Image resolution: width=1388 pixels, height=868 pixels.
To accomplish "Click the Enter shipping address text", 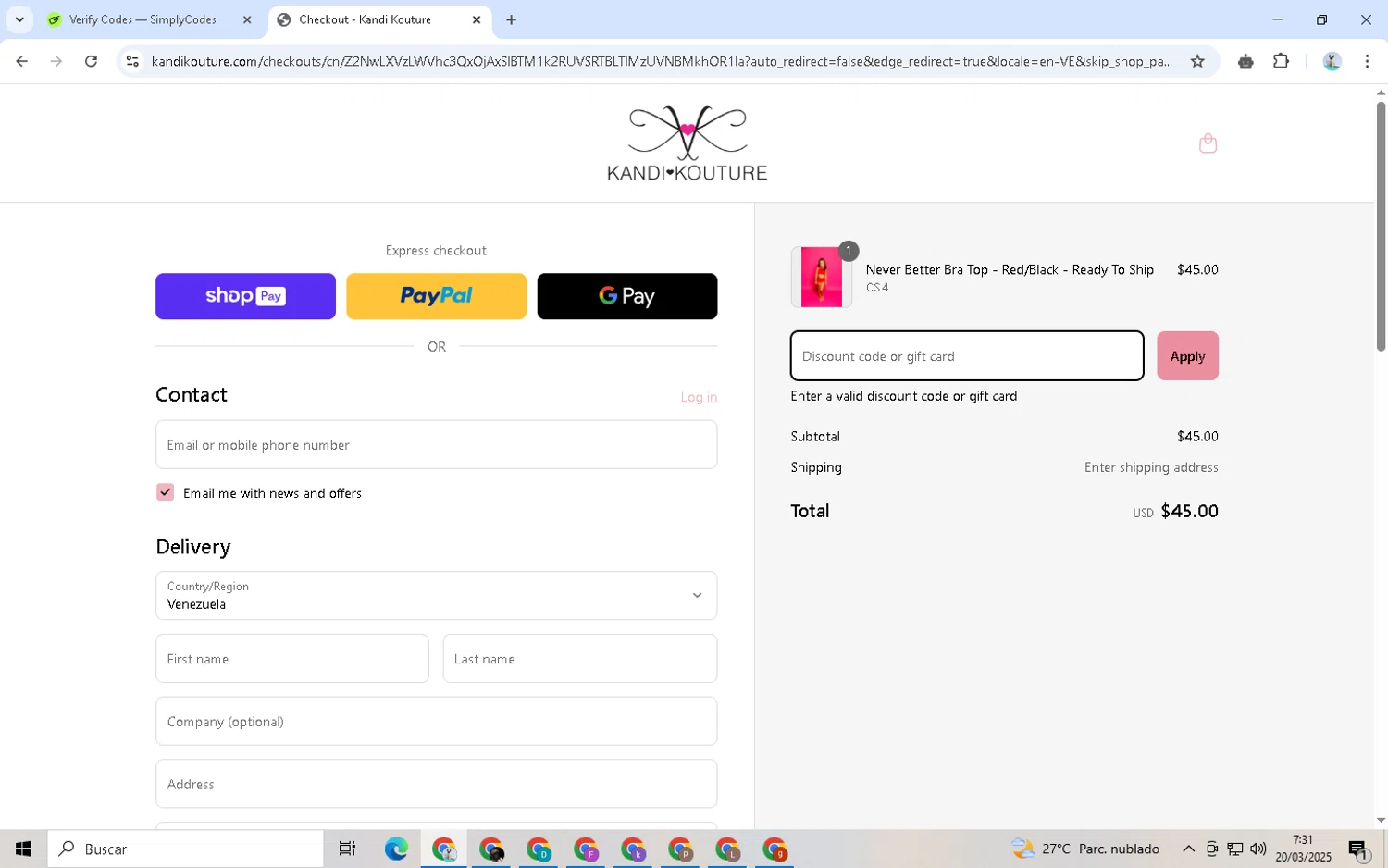I will tap(1151, 467).
